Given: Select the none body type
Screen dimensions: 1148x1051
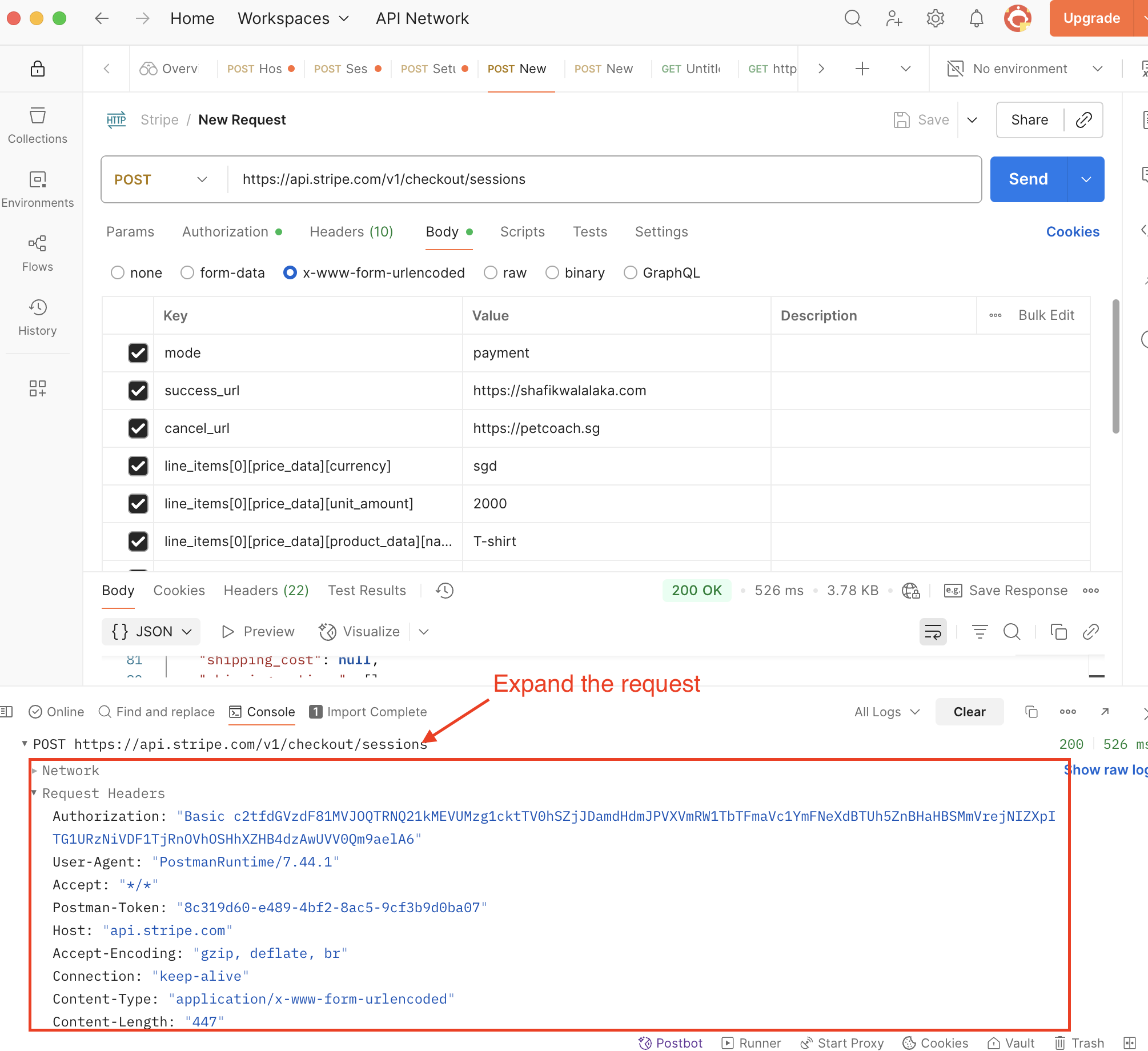Looking at the screenshot, I should pyautogui.click(x=118, y=273).
